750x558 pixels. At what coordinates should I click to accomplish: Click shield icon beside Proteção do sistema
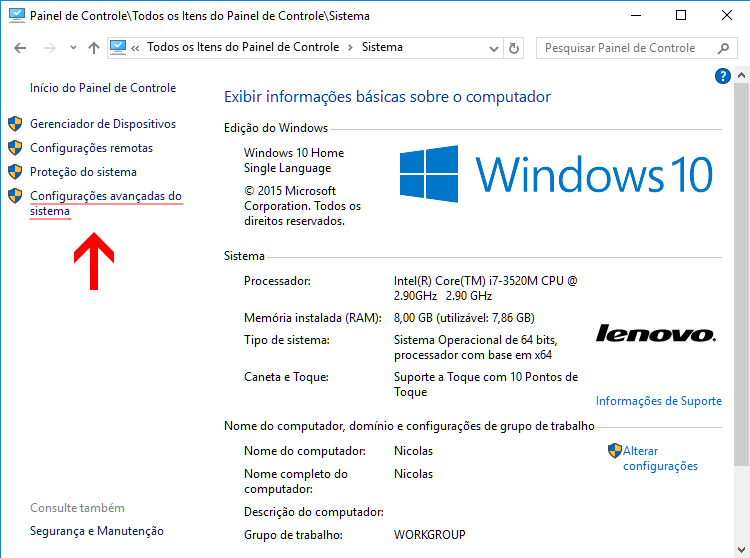pos(15,172)
